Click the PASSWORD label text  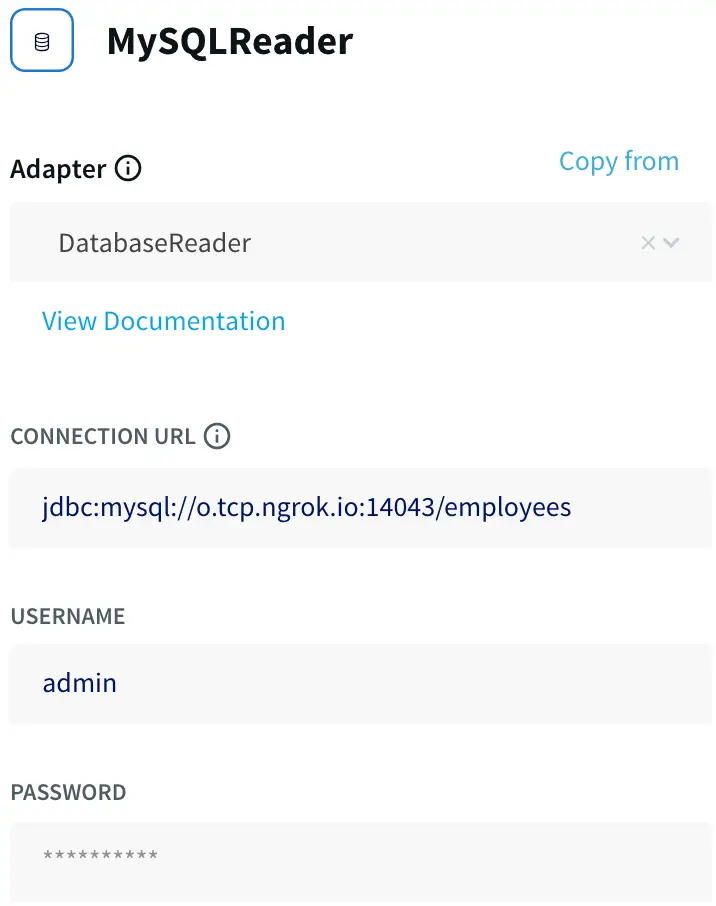pos(68,793)
